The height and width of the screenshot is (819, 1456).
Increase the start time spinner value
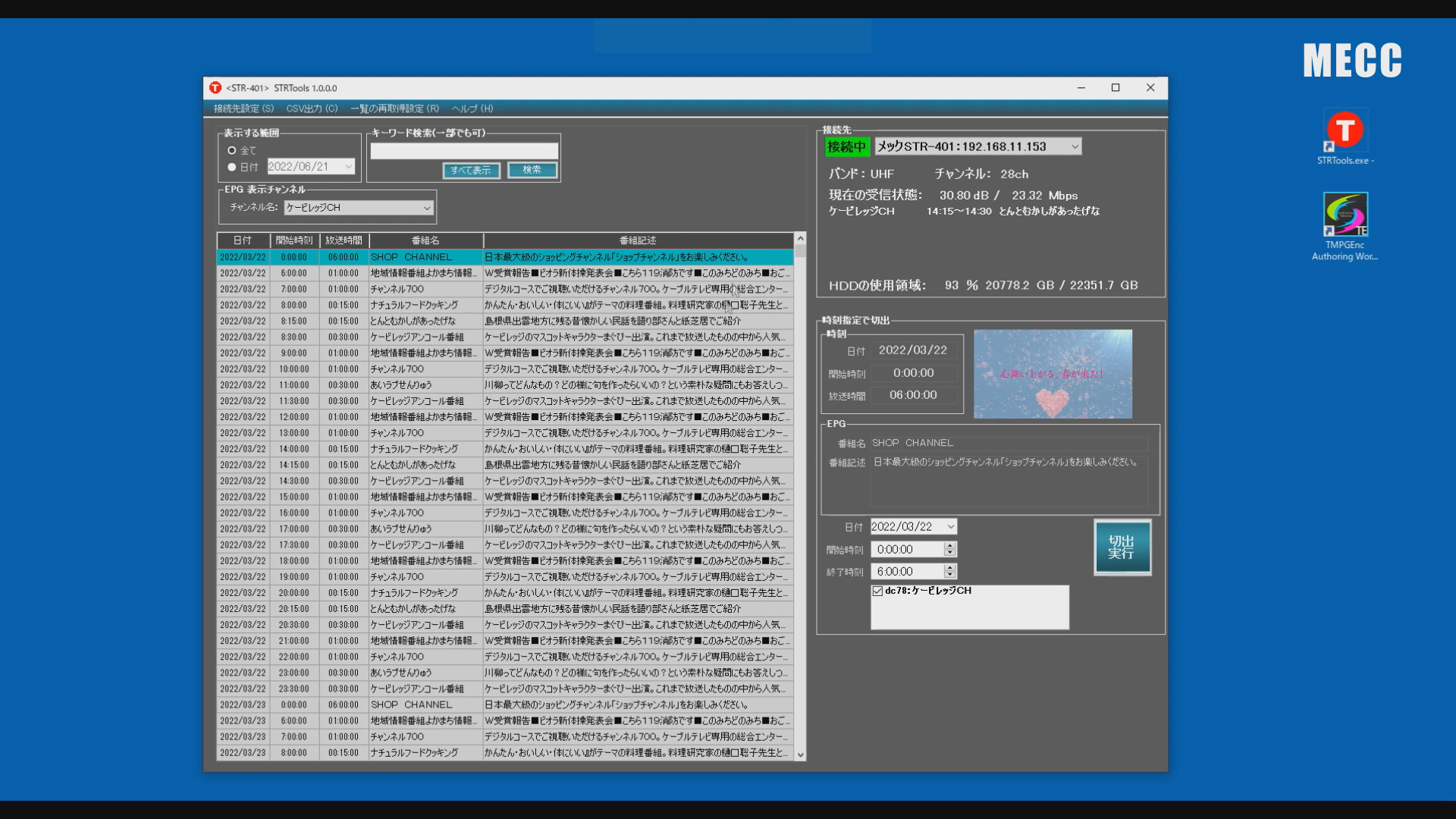point(949,545)
